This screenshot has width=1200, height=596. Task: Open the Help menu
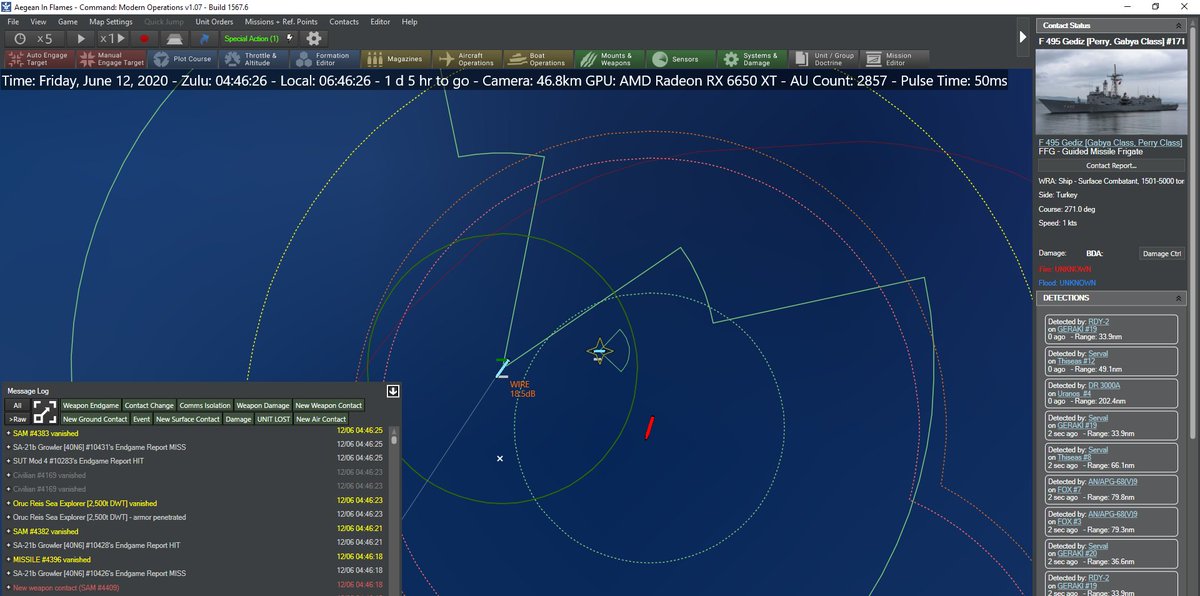pos(410,21)
